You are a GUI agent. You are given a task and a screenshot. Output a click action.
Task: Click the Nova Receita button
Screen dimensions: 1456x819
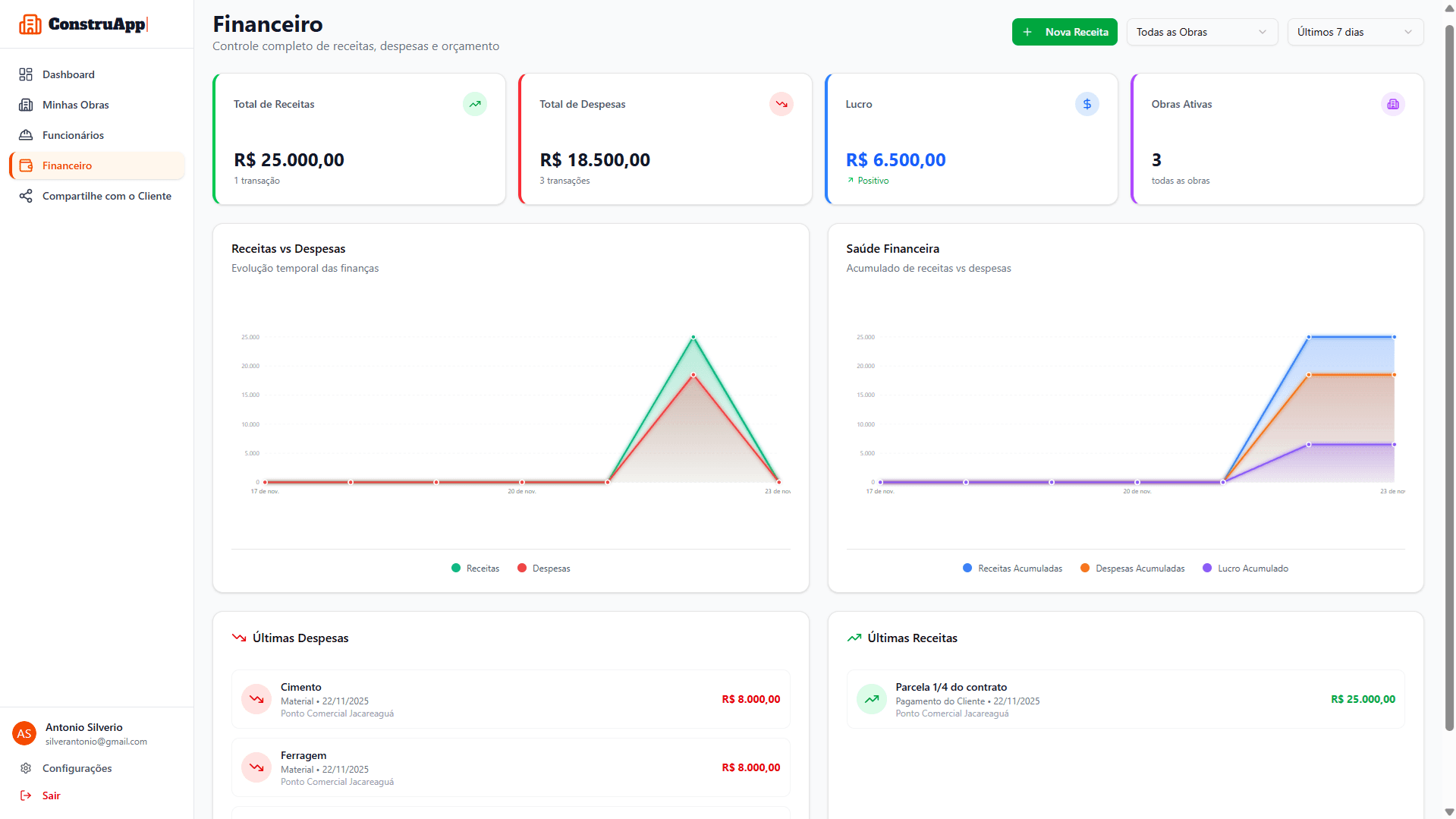pyautogui.click(x=1064, y=32)
